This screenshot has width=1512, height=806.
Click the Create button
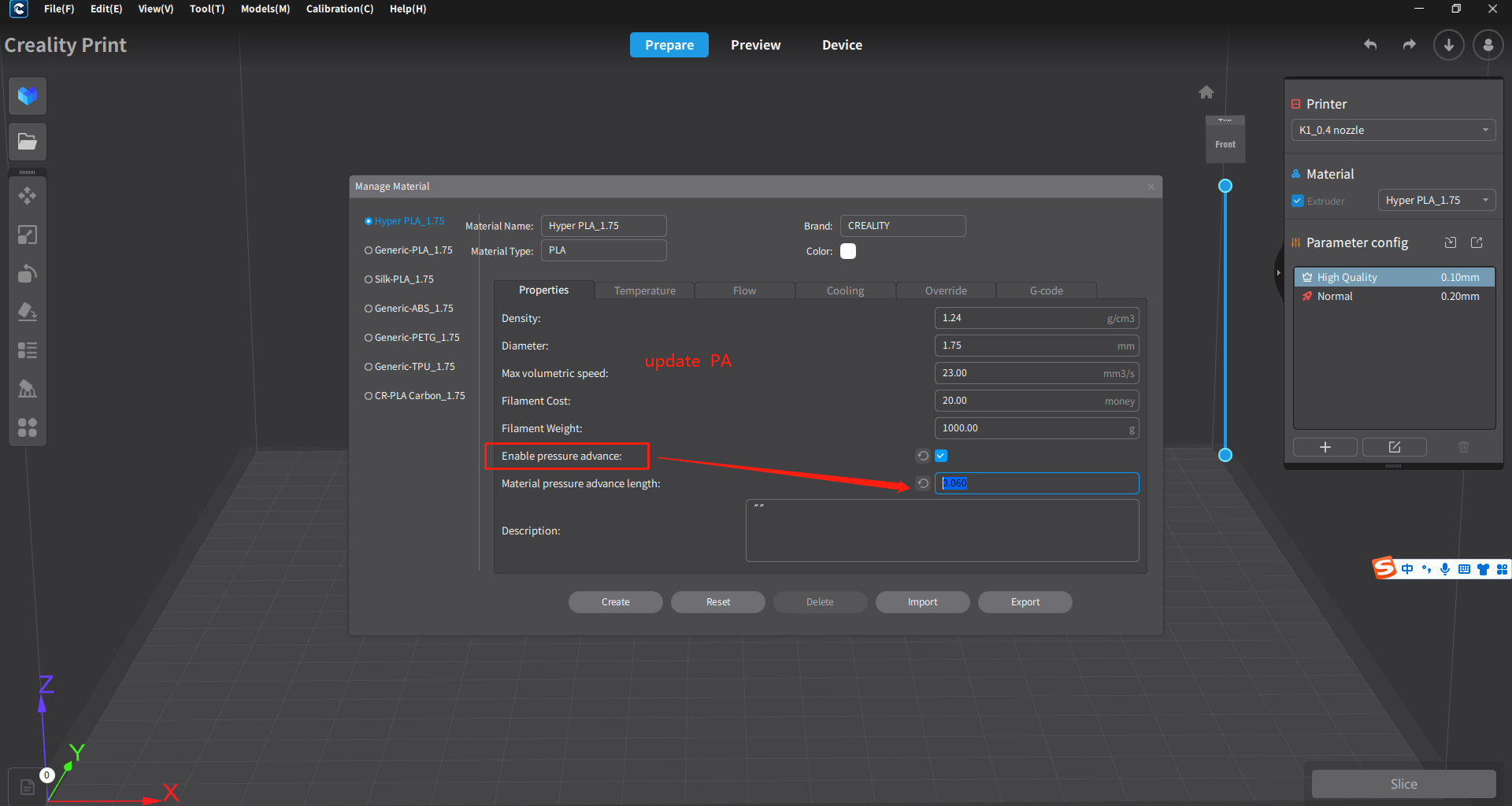pos(616,602)
